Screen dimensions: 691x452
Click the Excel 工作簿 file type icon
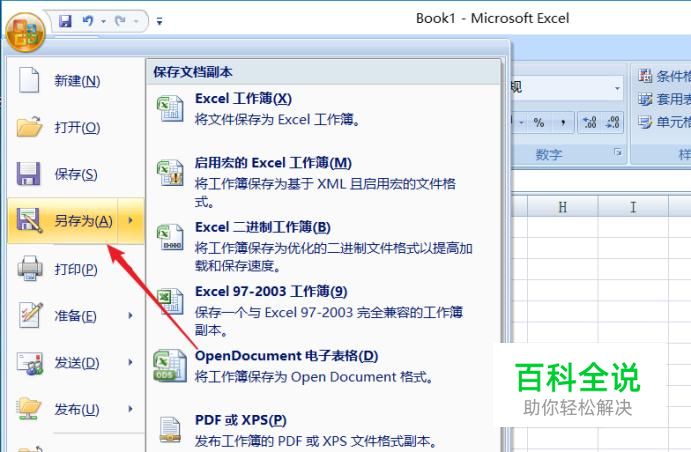point(170,108)
